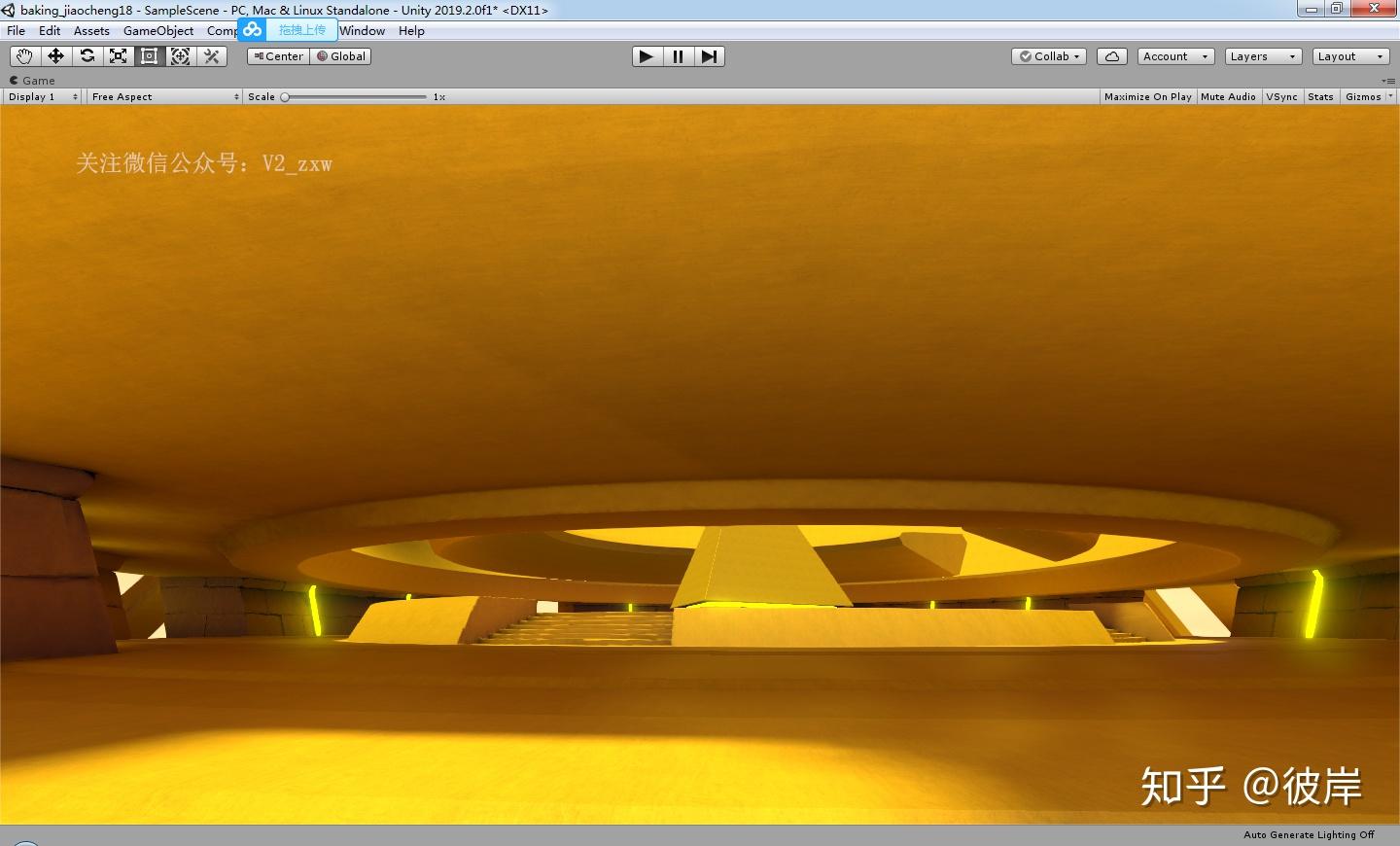Open the Assets menu
The width and height of the screenshot is (1400, 846).
[x=91, y=30]
